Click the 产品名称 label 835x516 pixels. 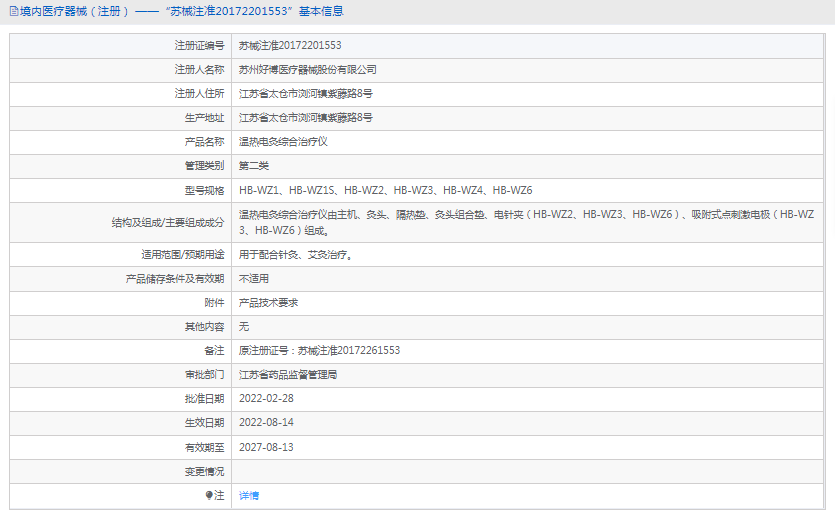(204, 142)
